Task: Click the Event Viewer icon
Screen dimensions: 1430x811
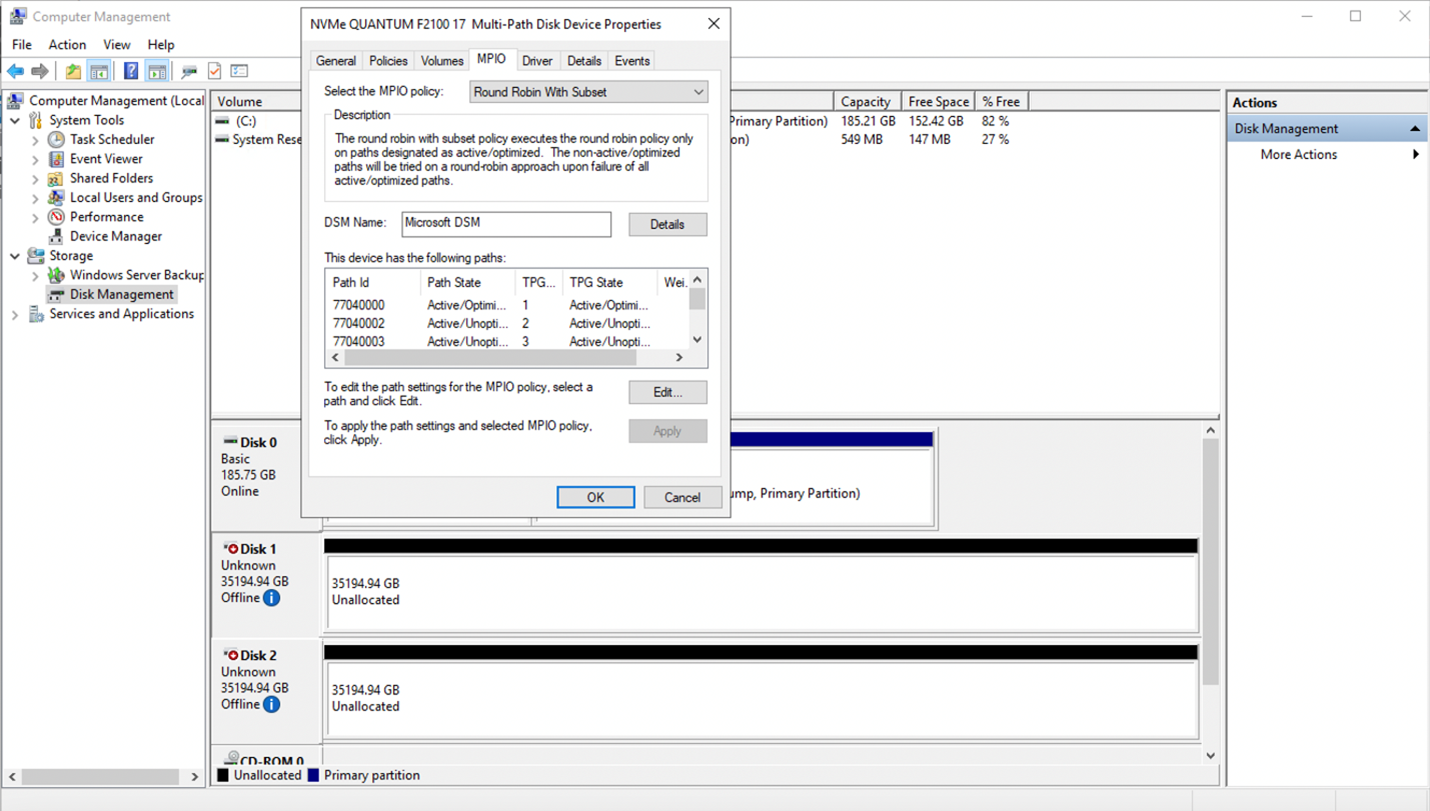Action: tap(56, 159)
